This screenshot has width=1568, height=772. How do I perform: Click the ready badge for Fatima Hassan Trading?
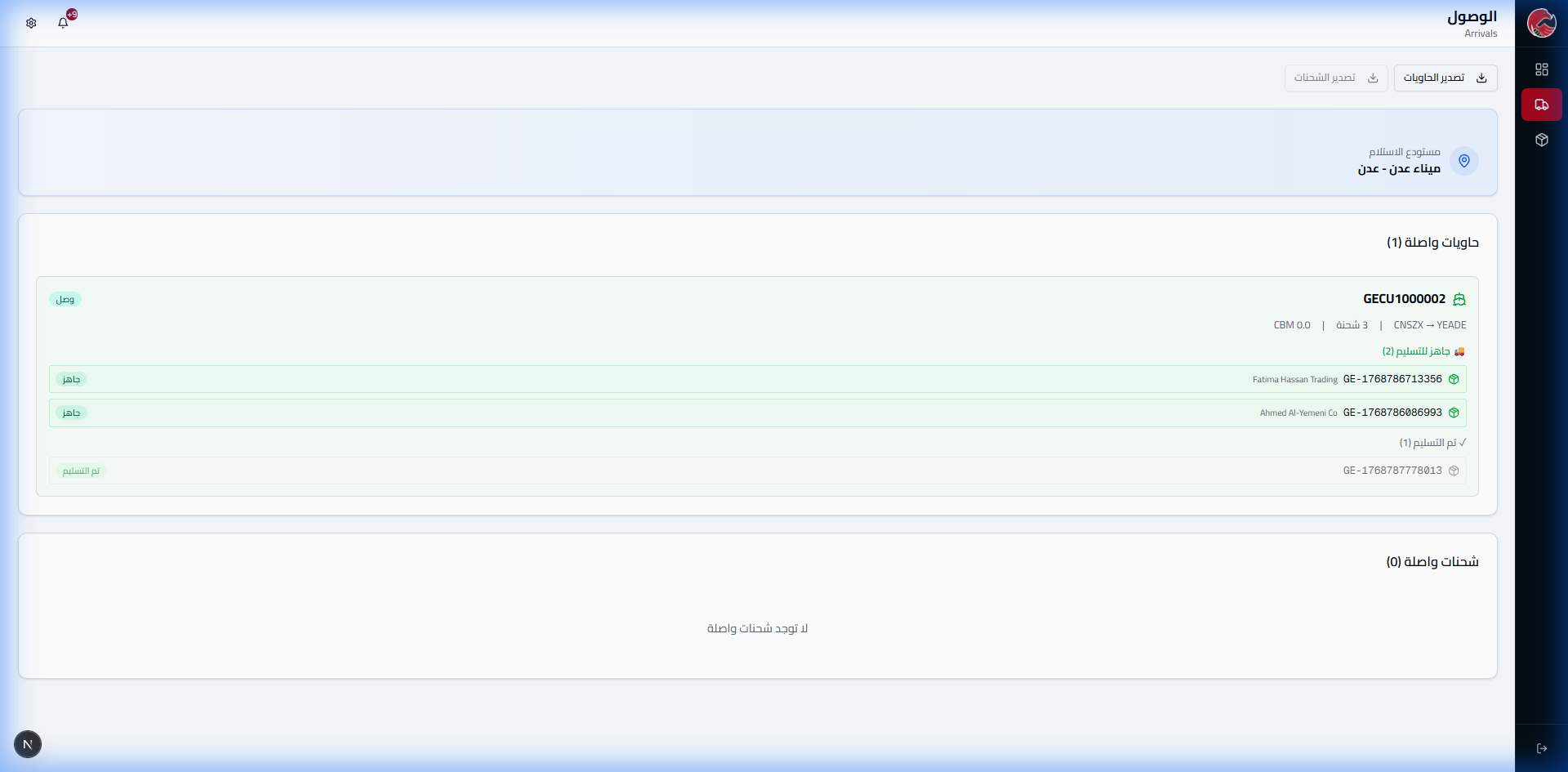(71, 379)
